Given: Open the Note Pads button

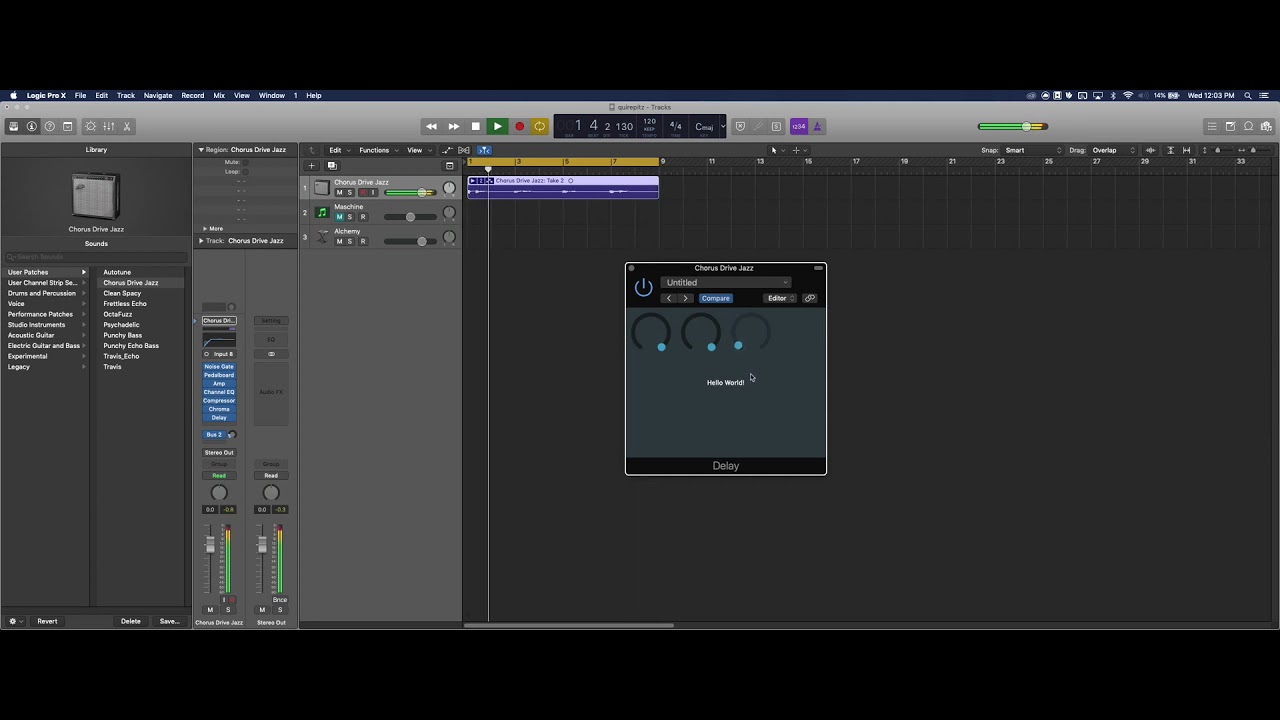Looking at the screenshot, I should click(1231, 126).
